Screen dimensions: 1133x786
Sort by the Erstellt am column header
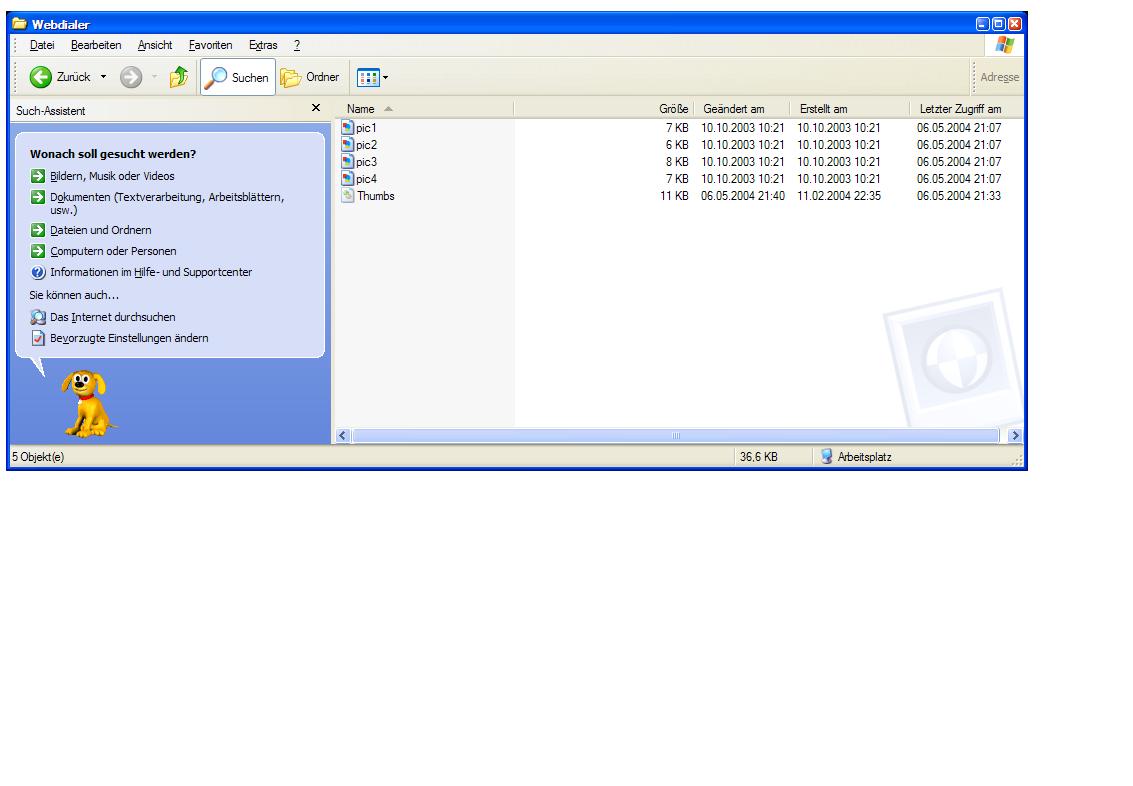click(850, 108)
